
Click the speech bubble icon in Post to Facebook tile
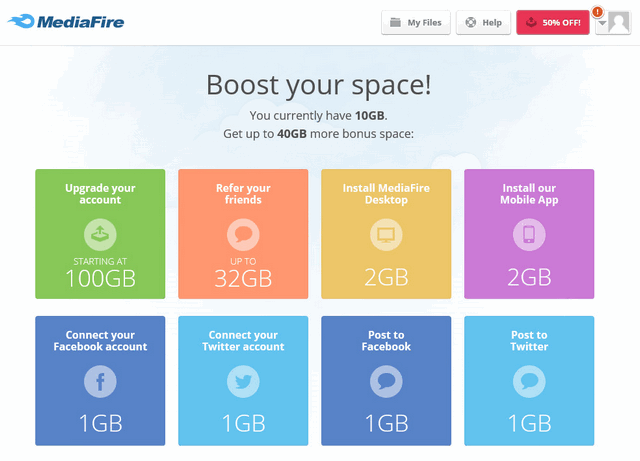point(386,381)
